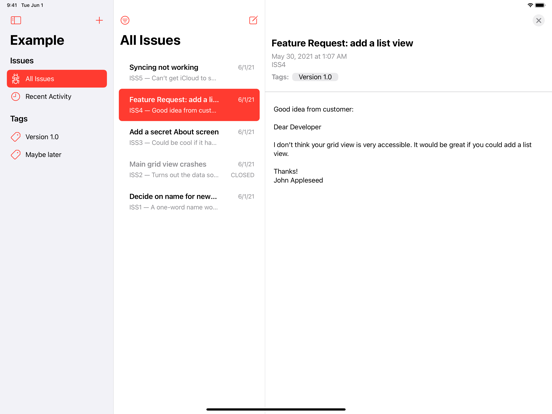Viewport: 552px width, 414px height.
Task: Click the Issues section header
Action: tap(22, 61)
